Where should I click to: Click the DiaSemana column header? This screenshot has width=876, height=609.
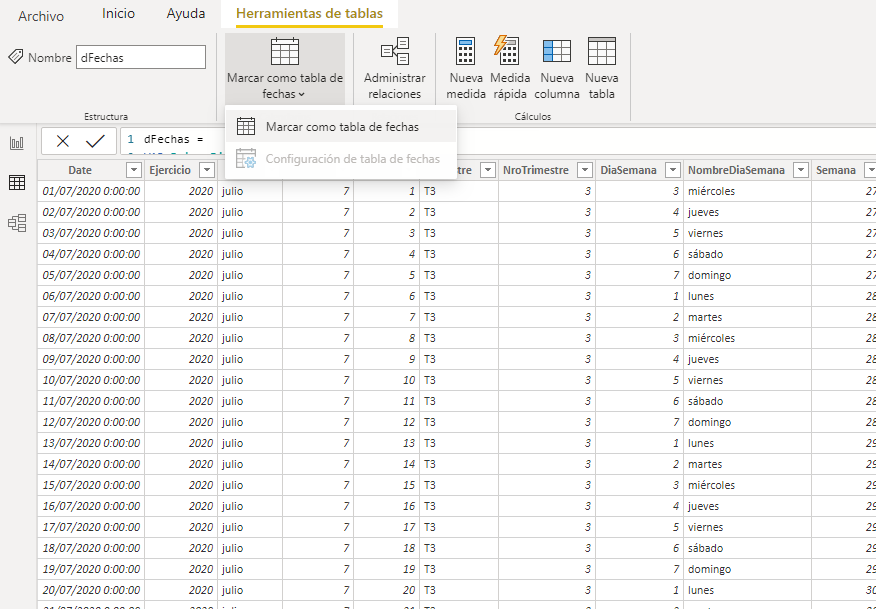click(629, 170)
